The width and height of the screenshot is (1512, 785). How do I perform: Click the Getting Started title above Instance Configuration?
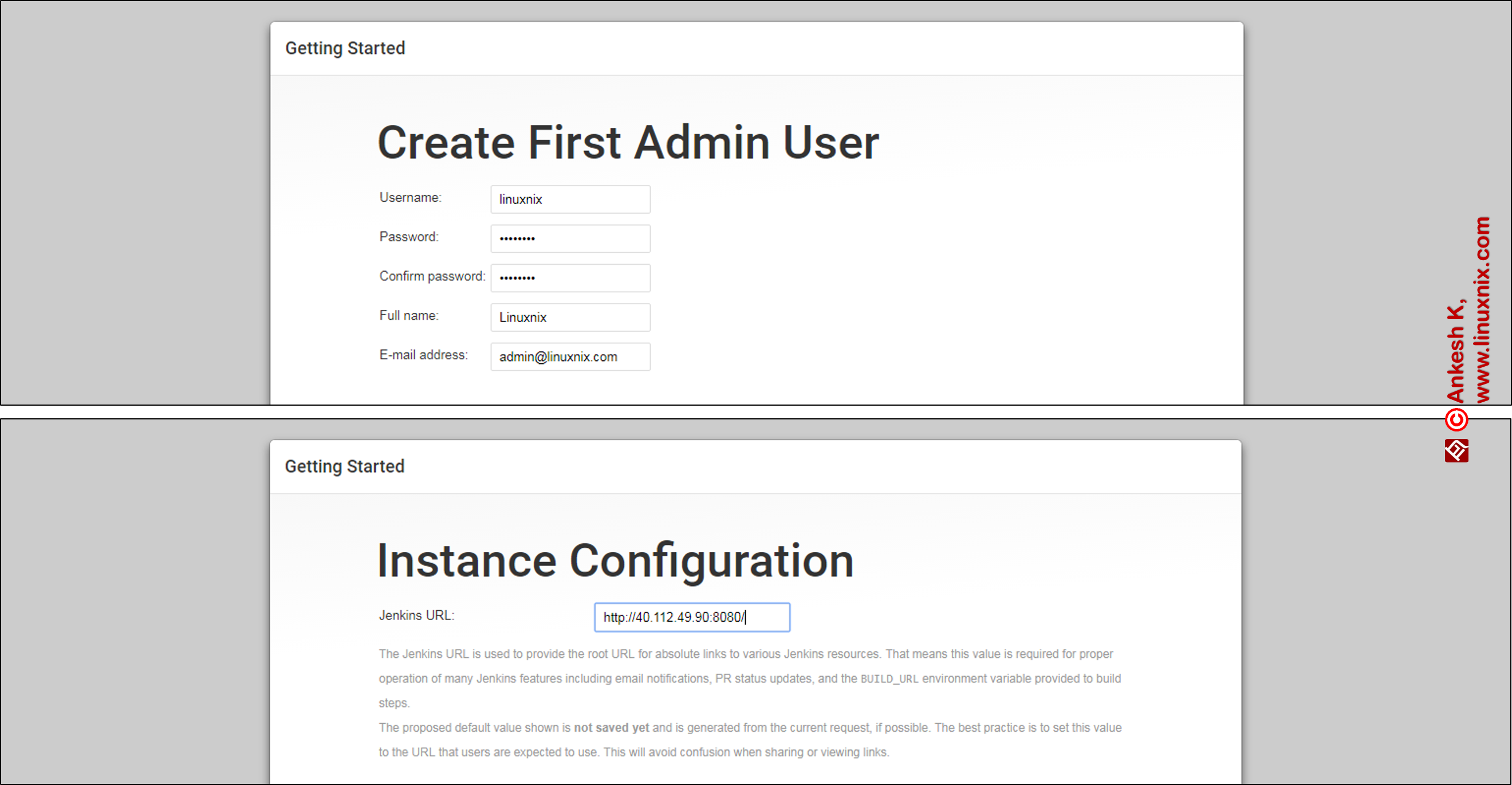coord(345,466)
